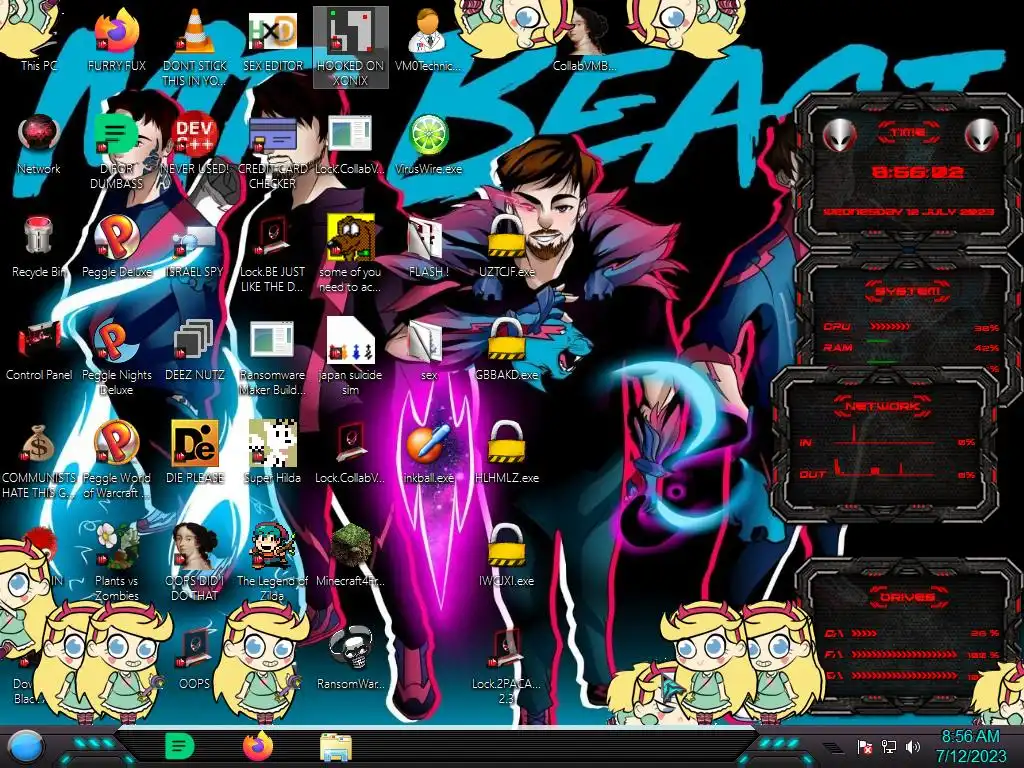Click the flag notification tray icon
This screenshot has width=1024, height=768.
pyautogui.click(x=865, y=746)
